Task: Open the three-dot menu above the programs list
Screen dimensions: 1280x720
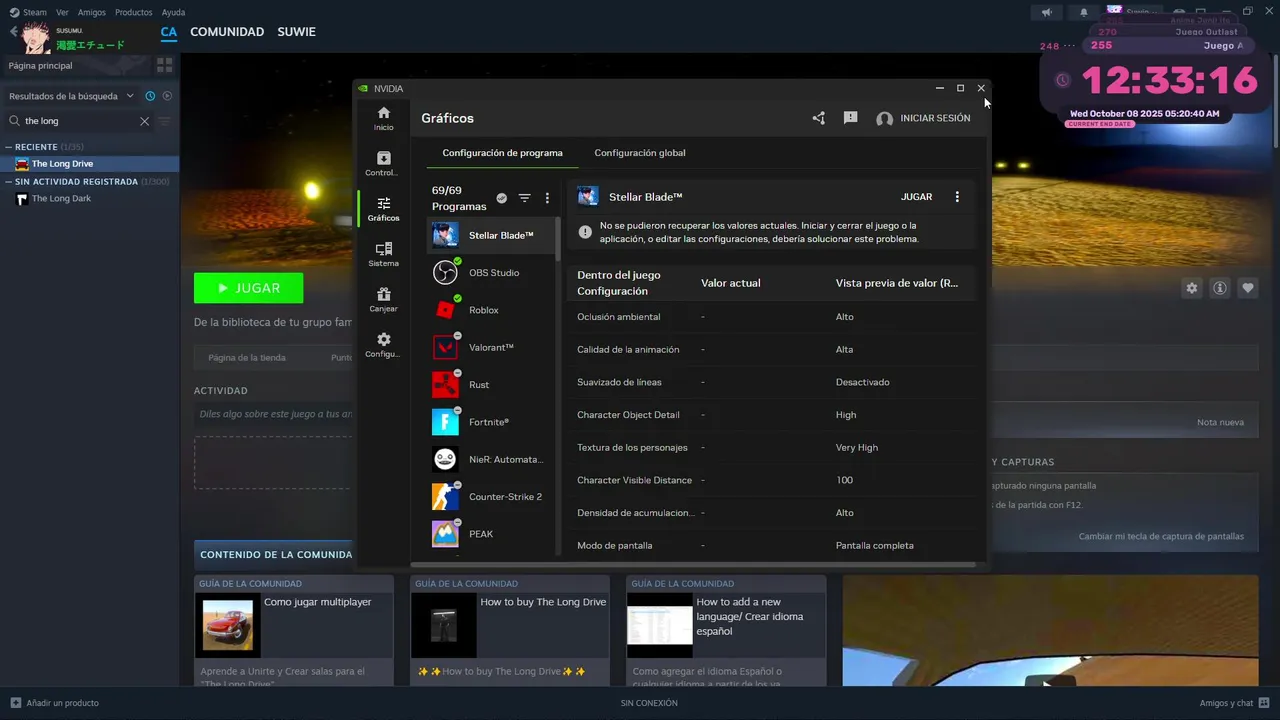Action: (547, 198)
